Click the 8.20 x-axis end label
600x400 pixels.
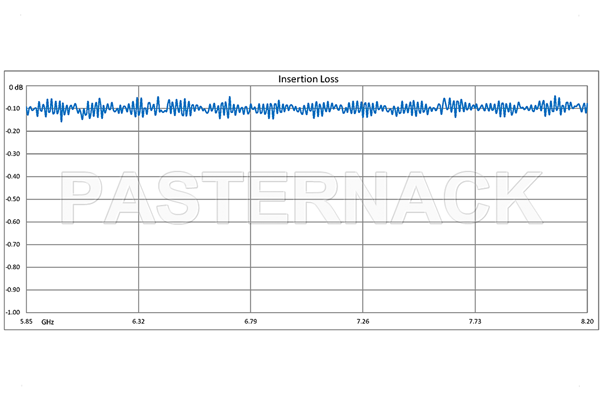tap(586, 321)
